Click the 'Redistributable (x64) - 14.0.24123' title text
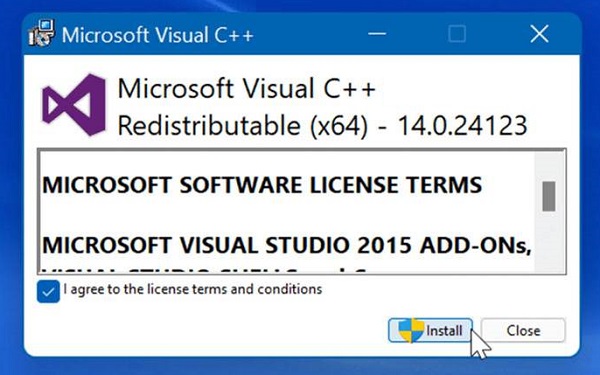 pos(322,126)
